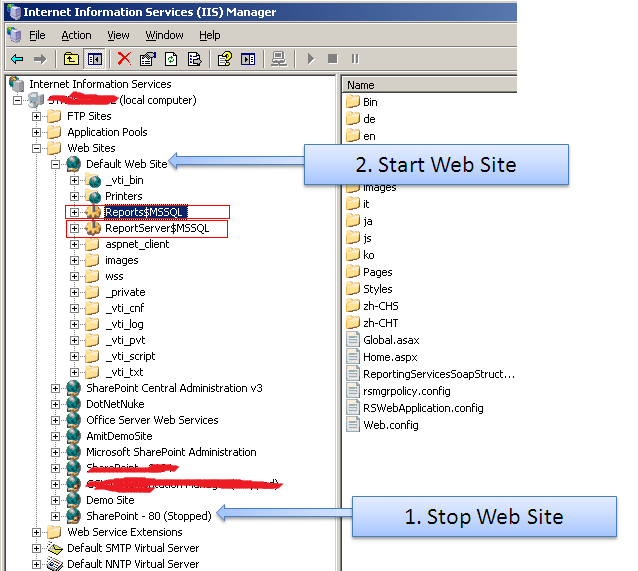Select the images folder in tree
638x571 pixels.
tap(122, 260)
